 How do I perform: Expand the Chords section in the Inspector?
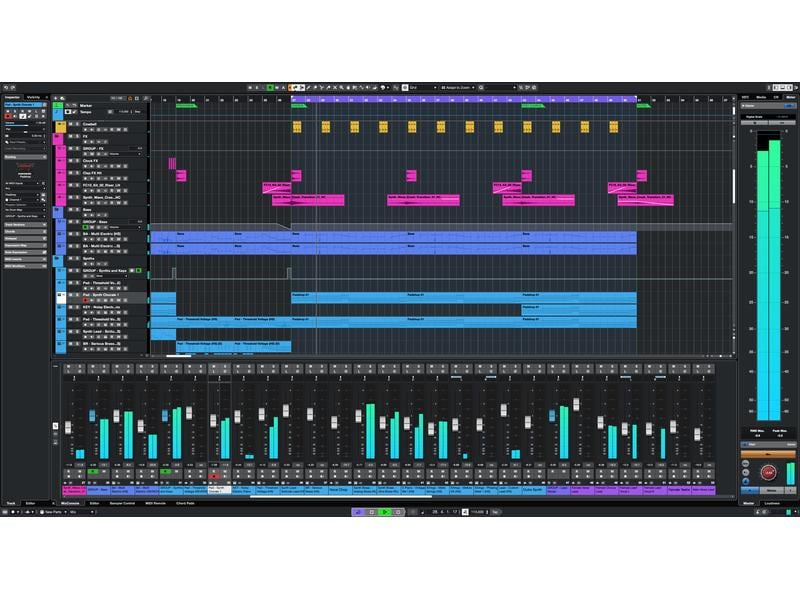25,232
